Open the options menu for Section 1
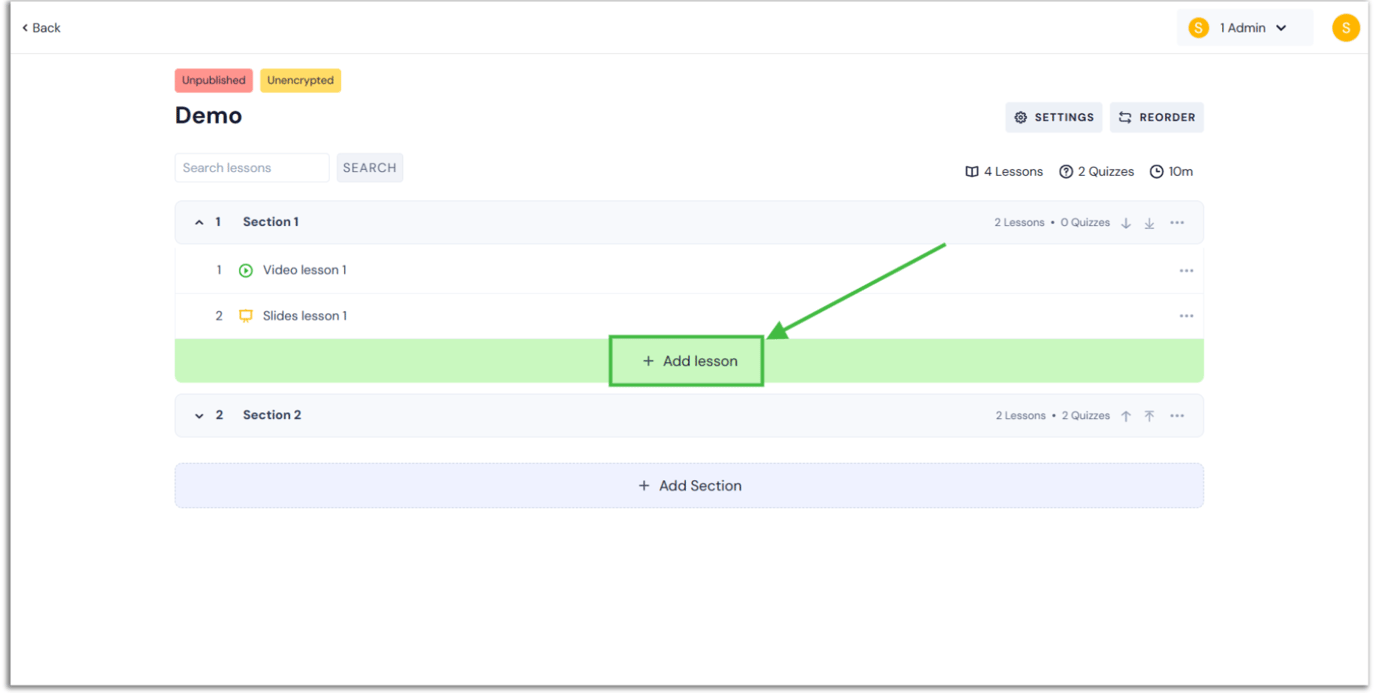 pos(1177,222)
